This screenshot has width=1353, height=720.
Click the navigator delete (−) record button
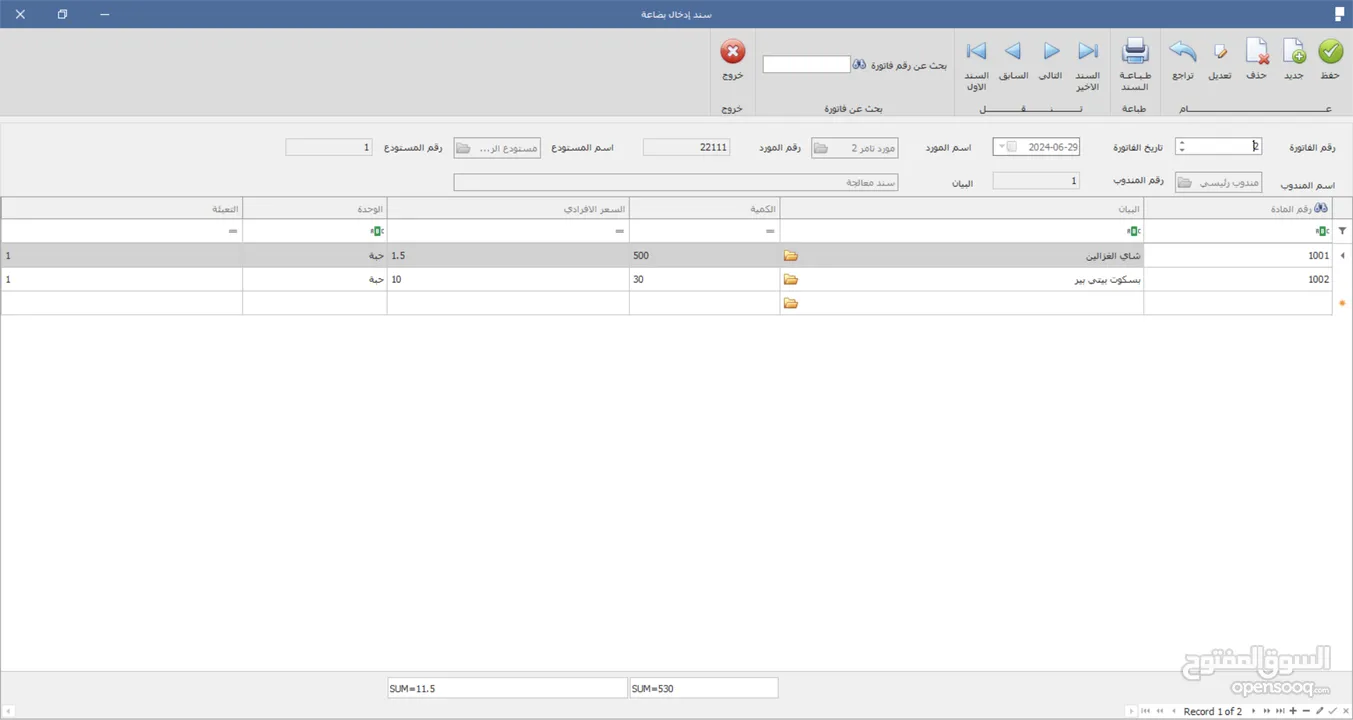pyautogui.click(x=1306, y=711)
